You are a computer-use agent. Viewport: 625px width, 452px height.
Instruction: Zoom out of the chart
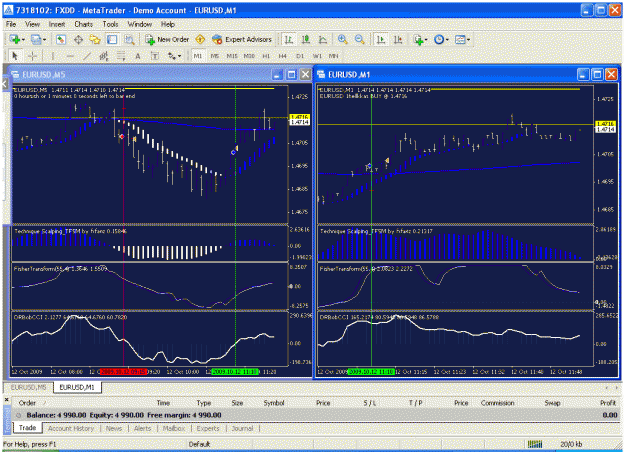coord(360,39)
